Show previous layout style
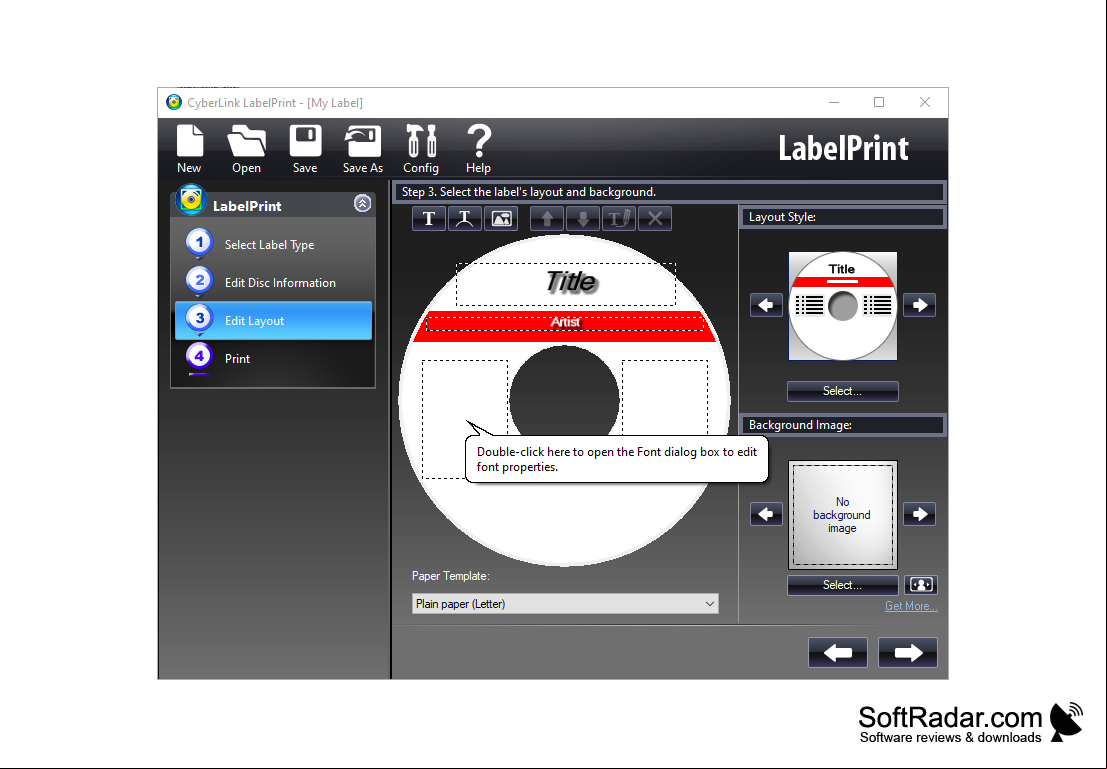1107x769 pixels. point(766,305)
